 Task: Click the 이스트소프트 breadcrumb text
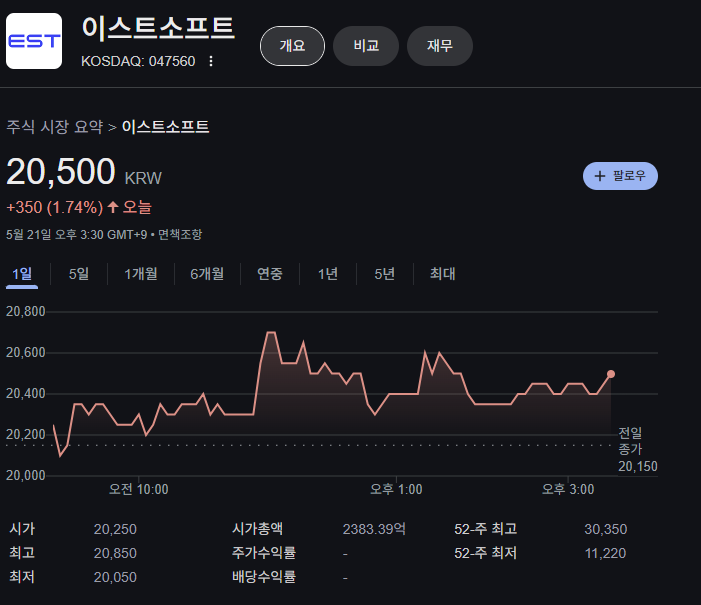point(165,127)
